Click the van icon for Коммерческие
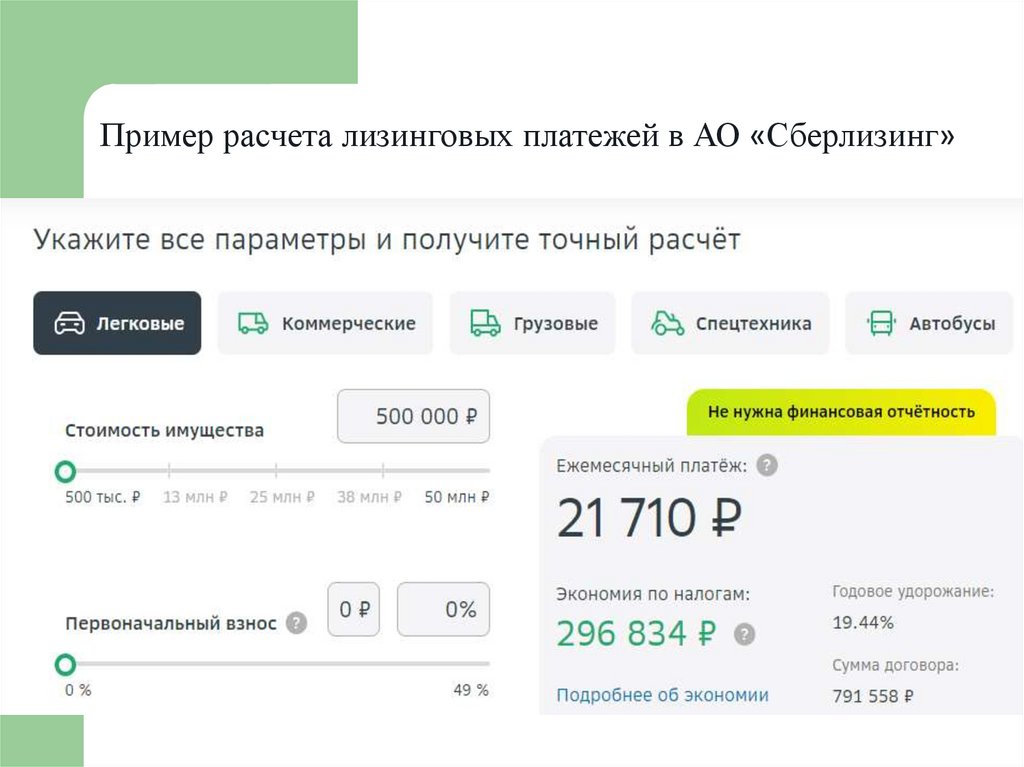Screen dimensions: 1024x767 pyautogui.click(x=253, y=323)
